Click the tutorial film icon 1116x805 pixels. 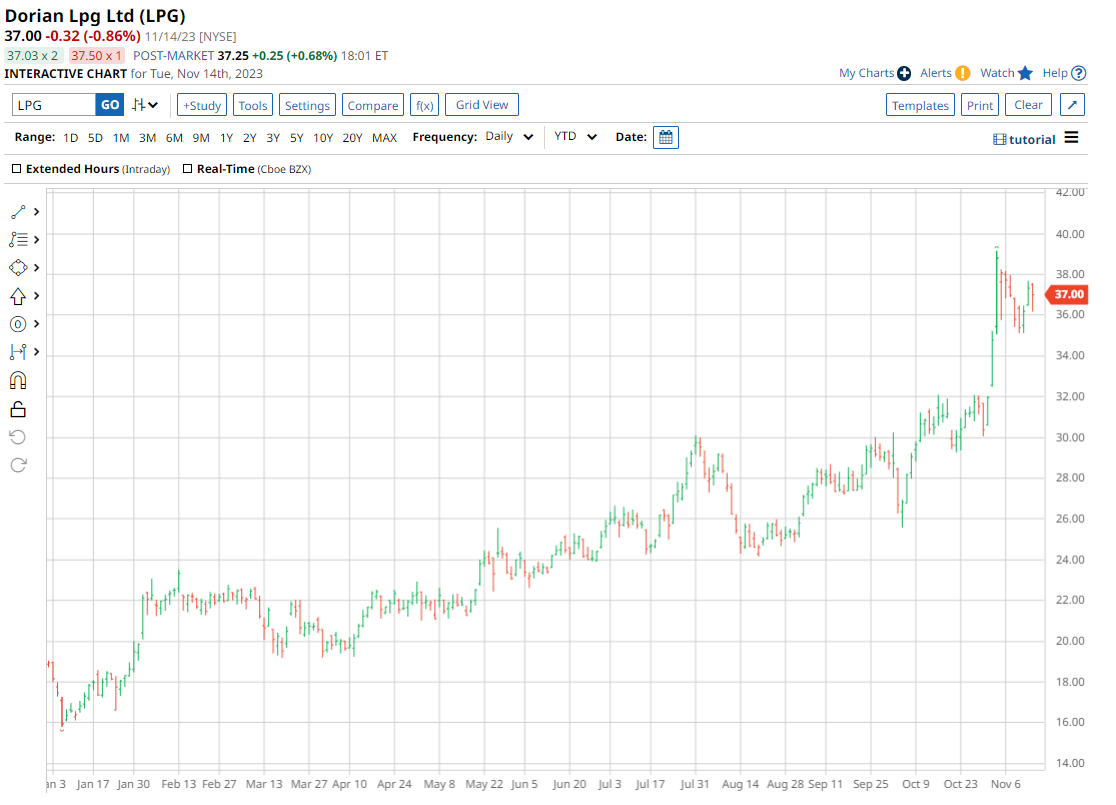click(999, 140)
